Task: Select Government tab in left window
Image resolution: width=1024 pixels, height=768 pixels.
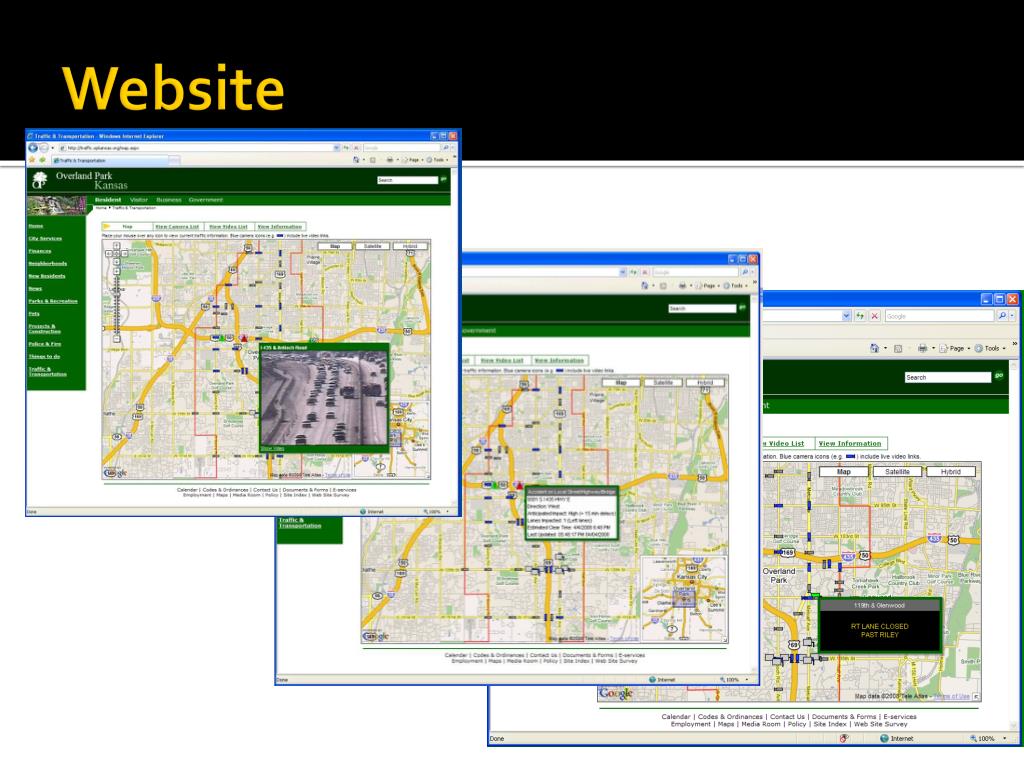Action: coord(206,200)
